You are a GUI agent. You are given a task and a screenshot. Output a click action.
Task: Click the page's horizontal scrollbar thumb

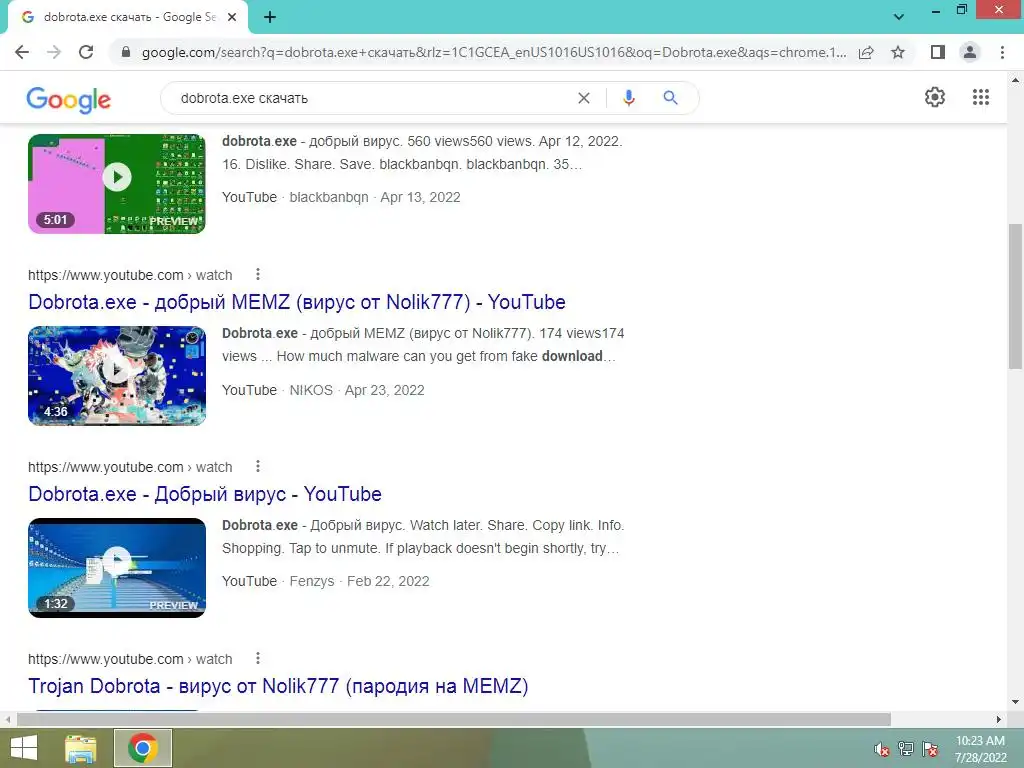click(x=453, y=719)
